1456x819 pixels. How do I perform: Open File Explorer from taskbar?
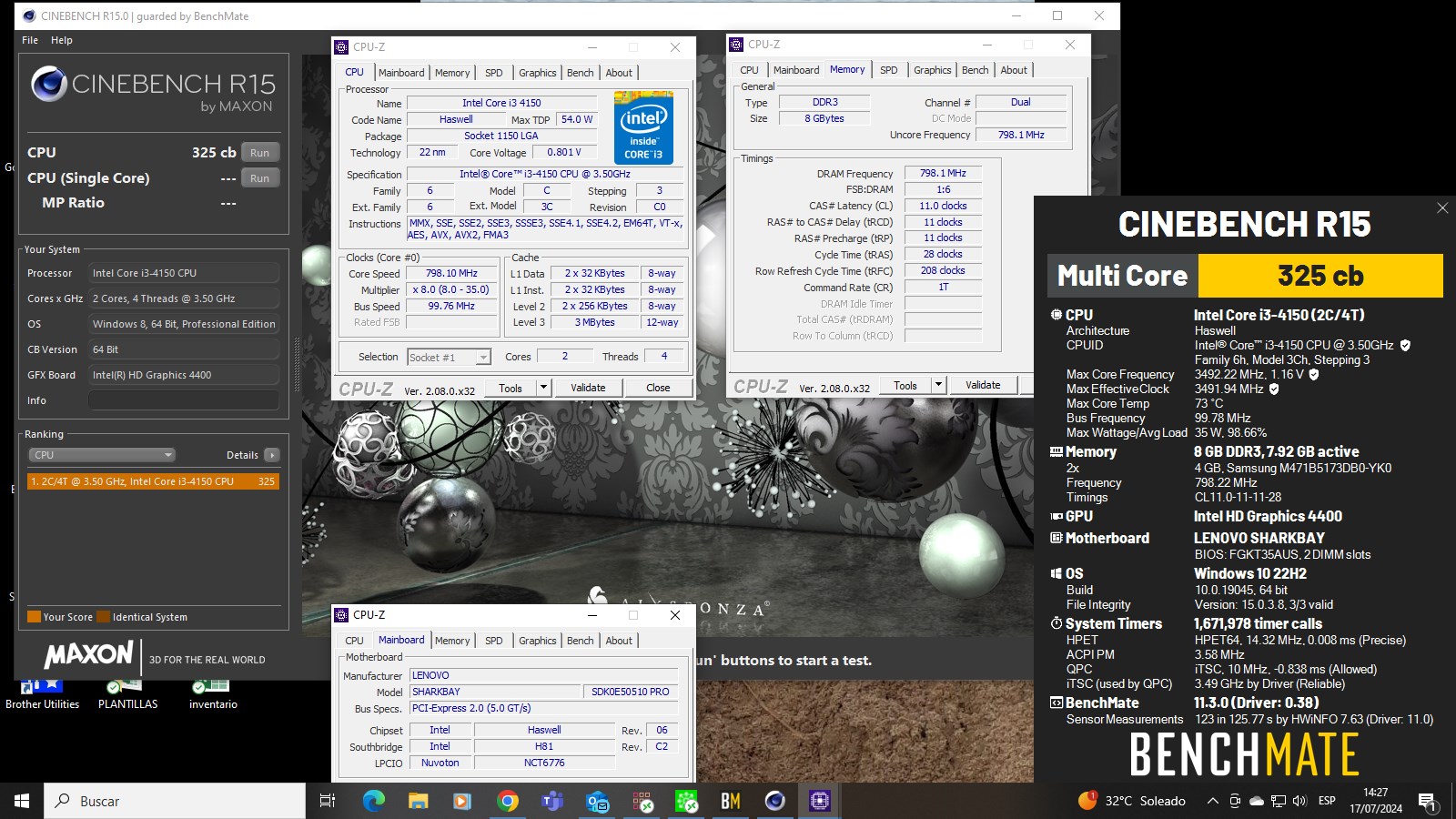(x=418, y=801)
